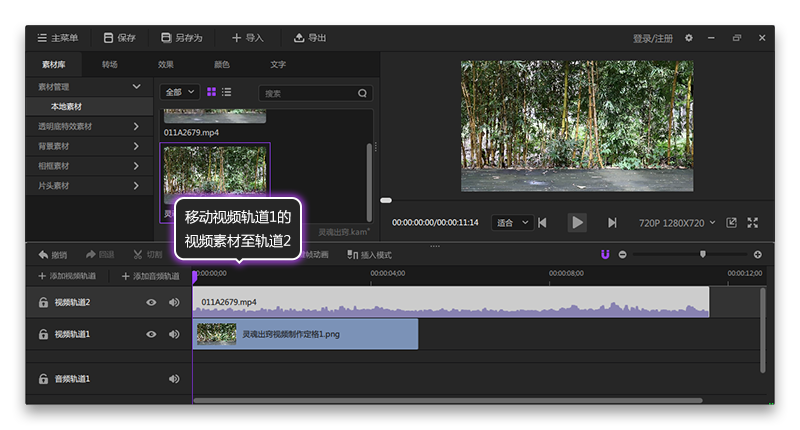
Task: Open the 全部 filter dropdown
Action: [180, 92]
